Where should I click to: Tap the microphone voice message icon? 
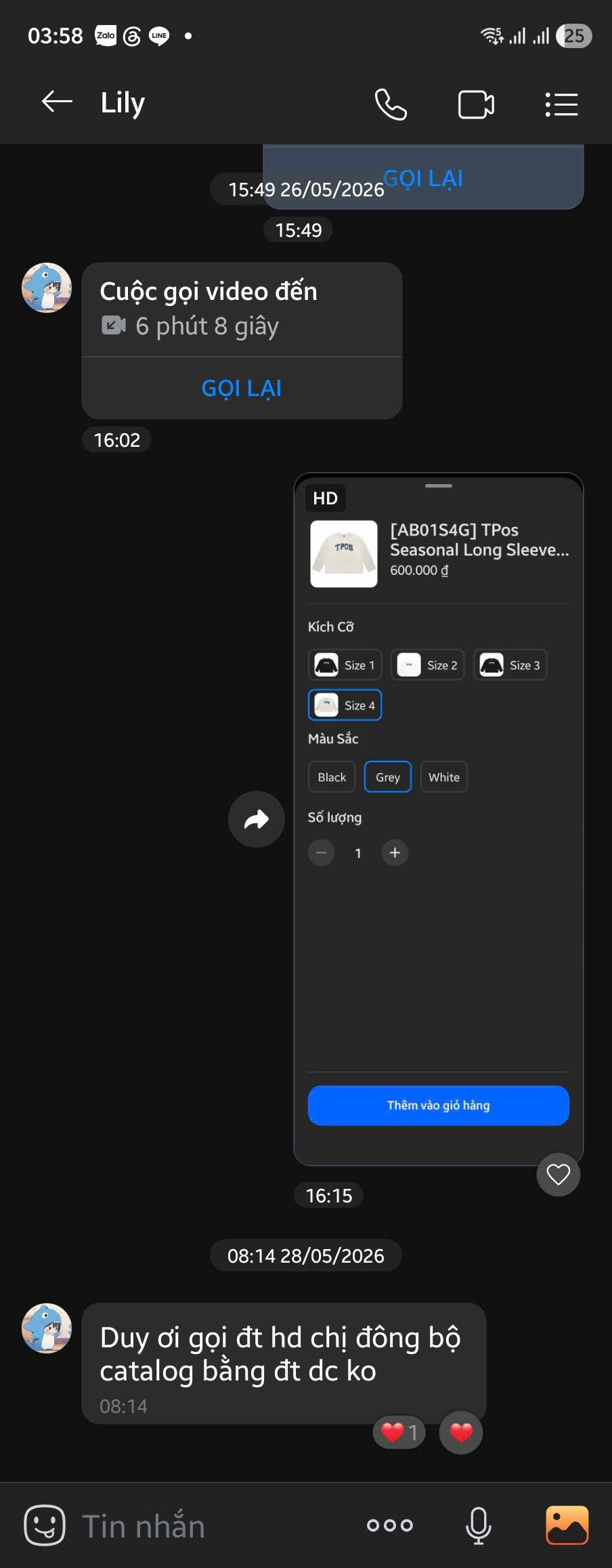478,1525
